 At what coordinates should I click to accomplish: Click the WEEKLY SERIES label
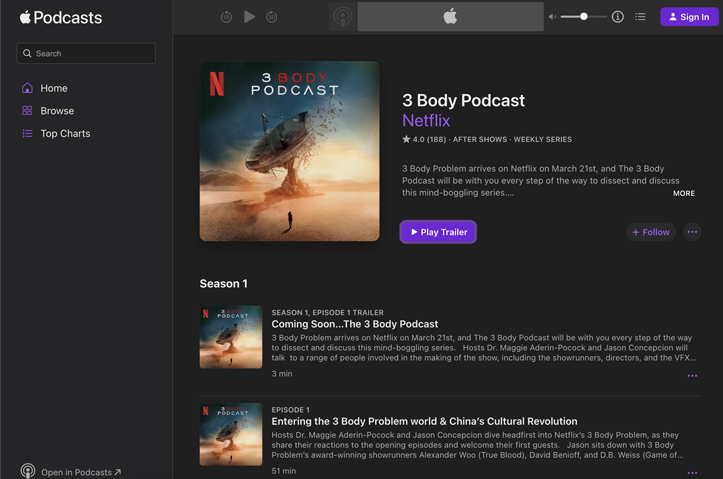(543, 139)
